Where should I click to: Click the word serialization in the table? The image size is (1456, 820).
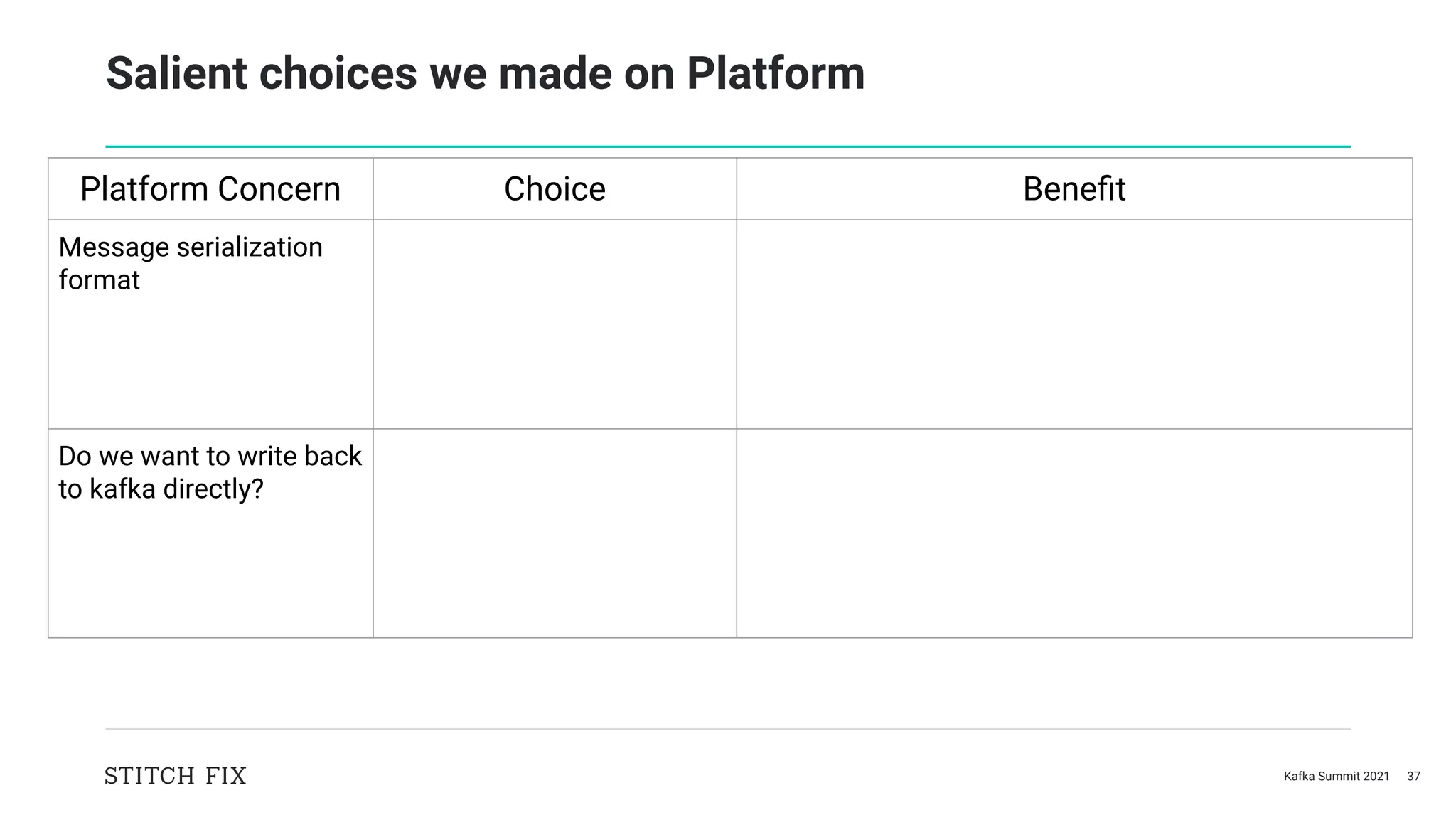pos(250,247)
